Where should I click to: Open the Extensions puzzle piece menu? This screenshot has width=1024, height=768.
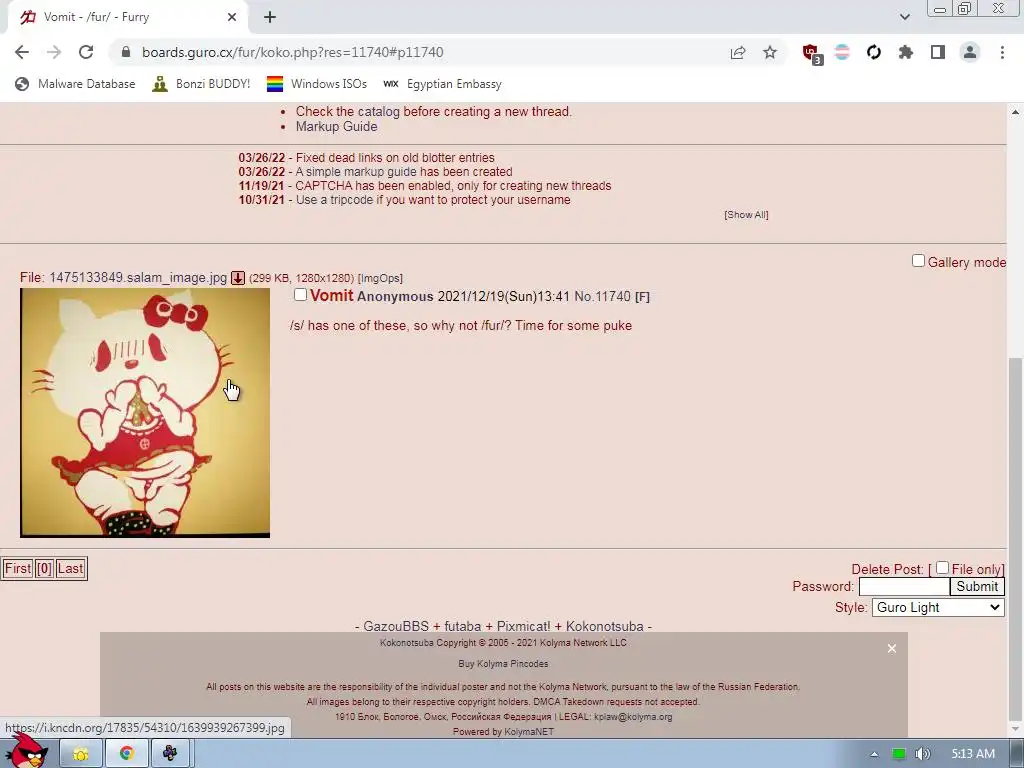point(906,52)
